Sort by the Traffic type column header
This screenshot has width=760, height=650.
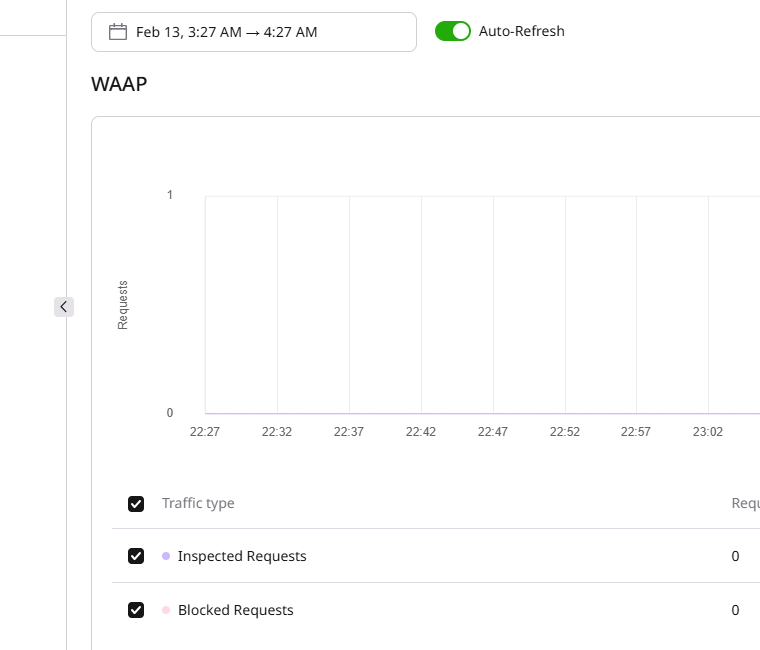click(x=198, y=503)
